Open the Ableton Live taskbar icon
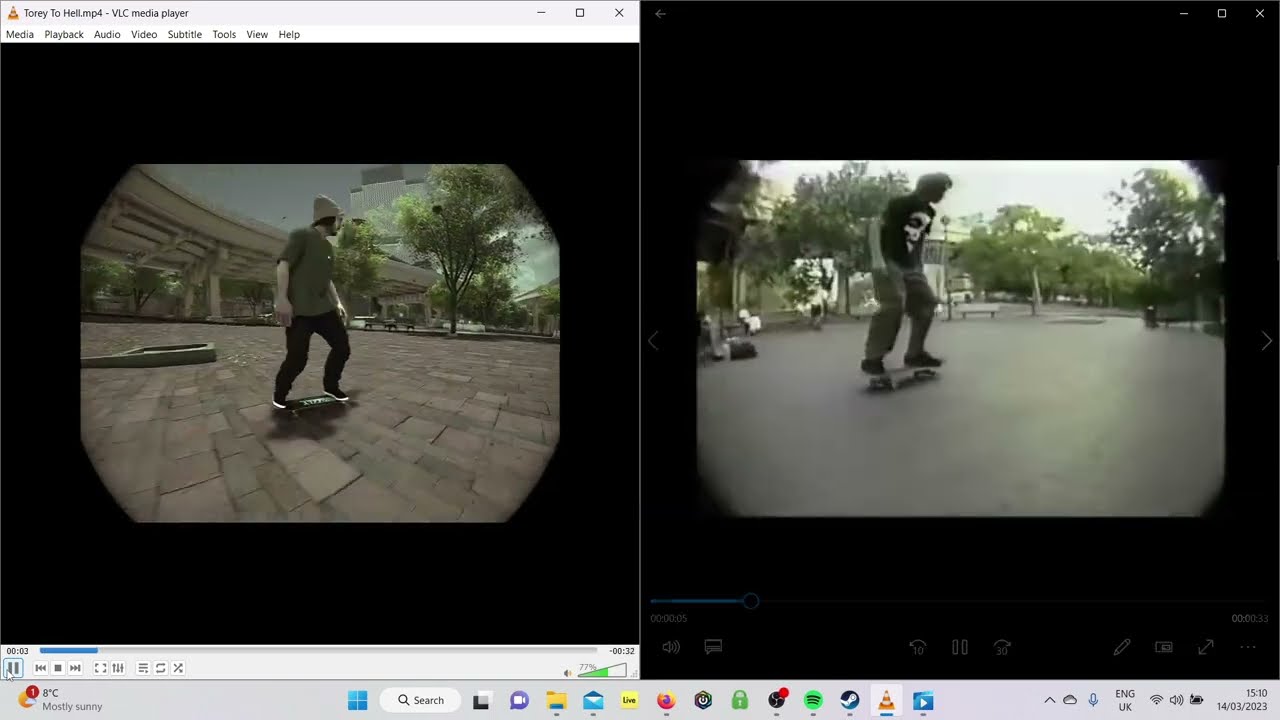This screenshot has width=1280, height=720. pyautogui.click(x=629, y=700)
